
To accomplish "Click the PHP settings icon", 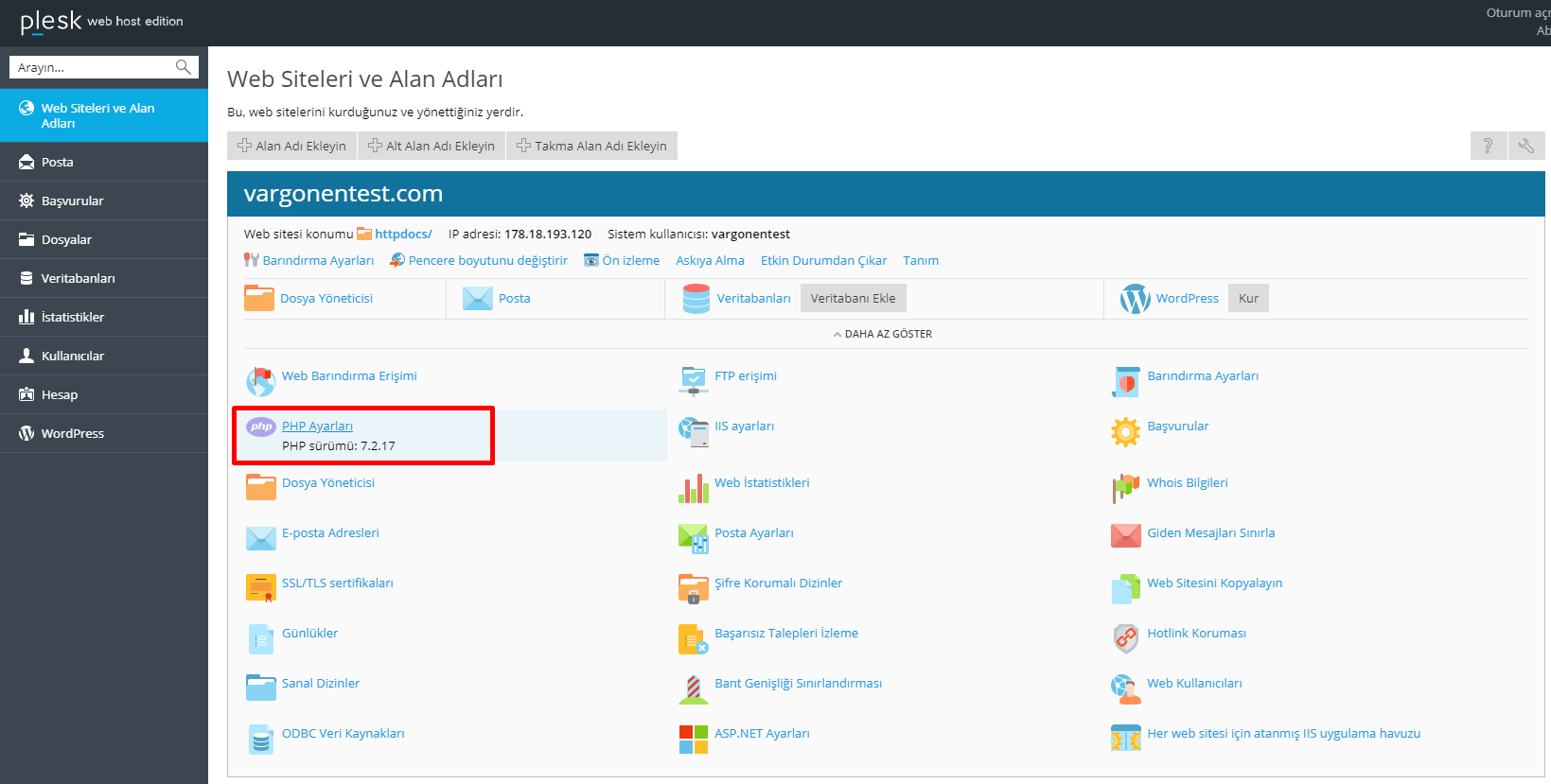I will point(261,427).
